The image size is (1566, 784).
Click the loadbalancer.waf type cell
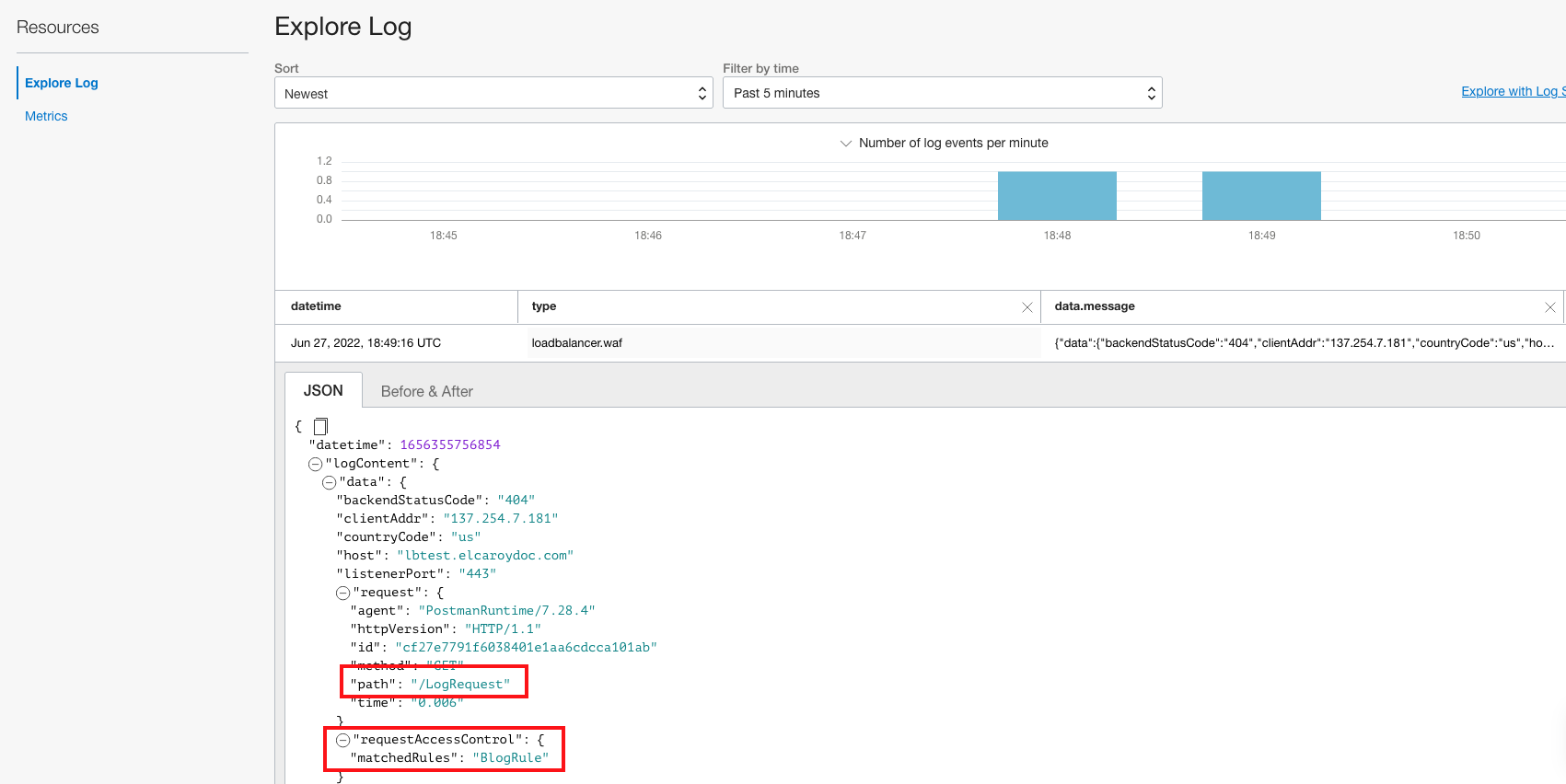[577, 343]
